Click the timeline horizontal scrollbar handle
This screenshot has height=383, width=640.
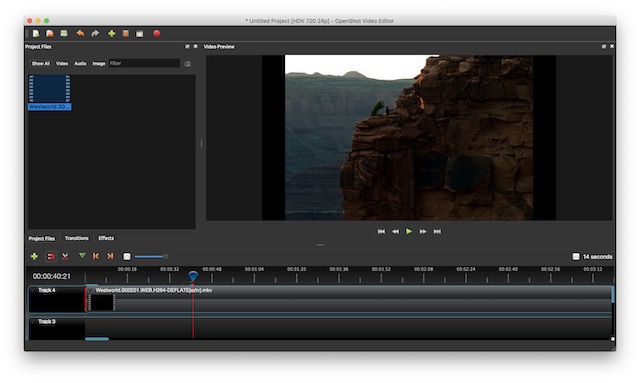tap(97, 339)
